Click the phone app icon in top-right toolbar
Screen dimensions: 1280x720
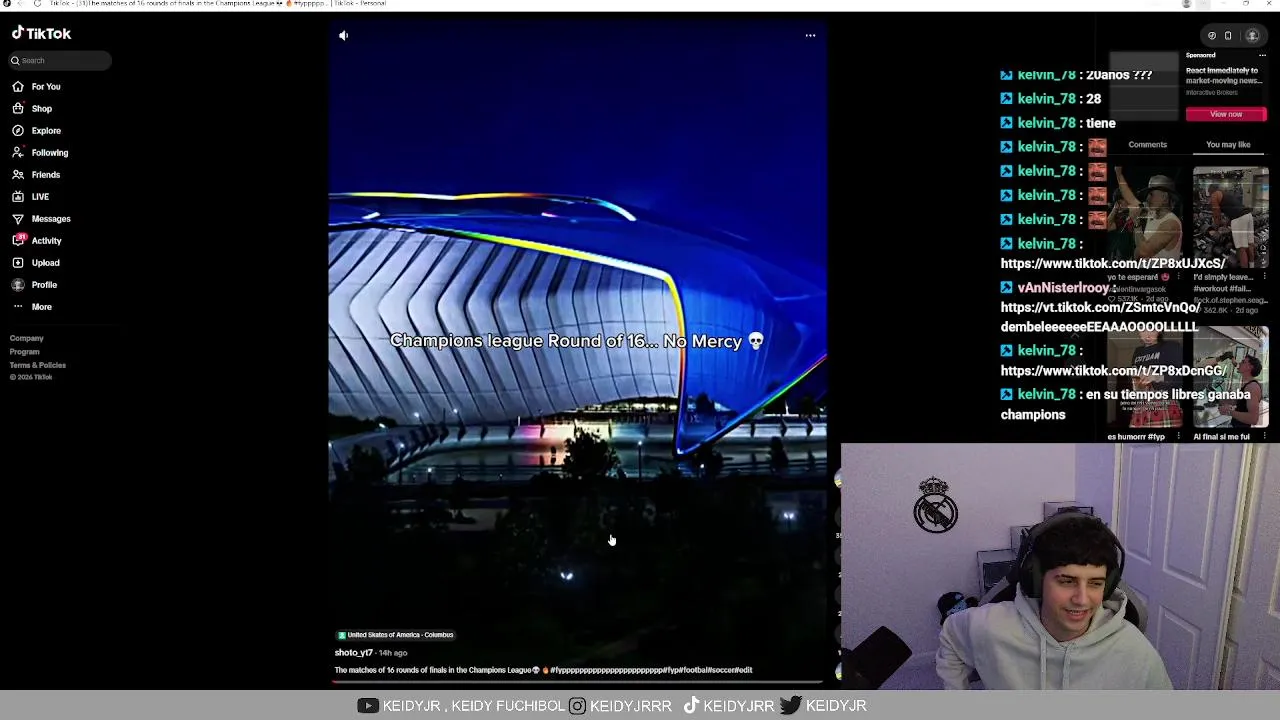click(1228, 36)
